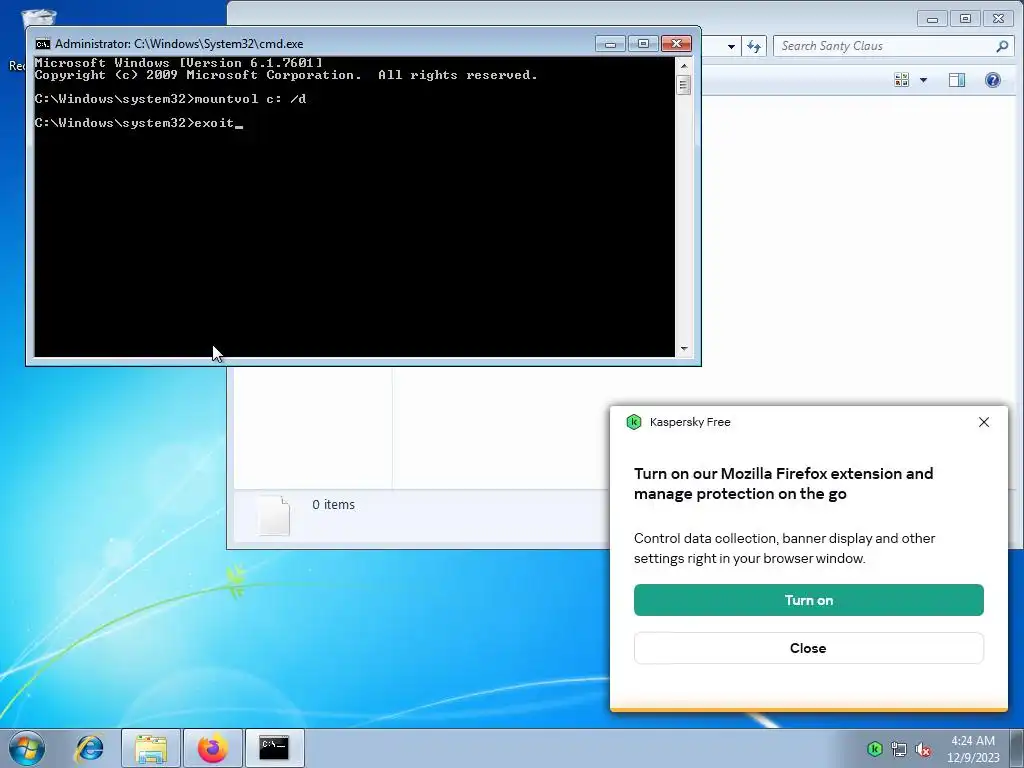Click the cmd scrollbar down arrow
Screen dimensions: 1024x768
click(x=684, y=349)
